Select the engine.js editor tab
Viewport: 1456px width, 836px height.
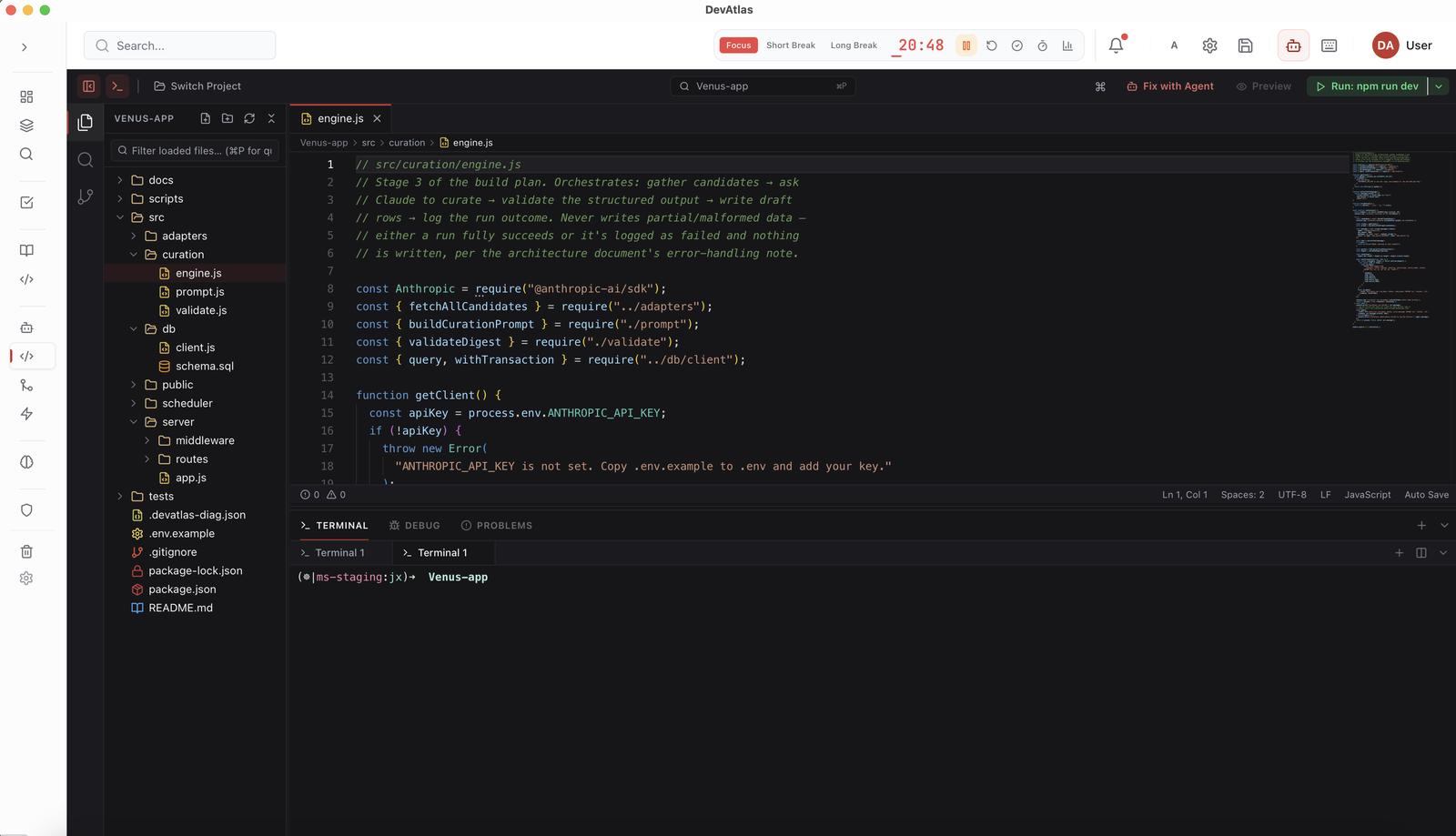tap(340, 118)
